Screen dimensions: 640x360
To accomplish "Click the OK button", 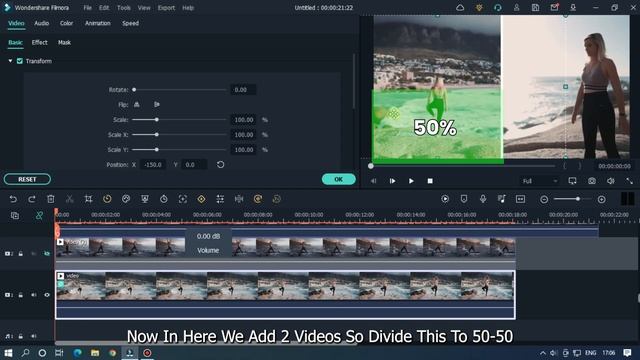I will click(338, 179).
